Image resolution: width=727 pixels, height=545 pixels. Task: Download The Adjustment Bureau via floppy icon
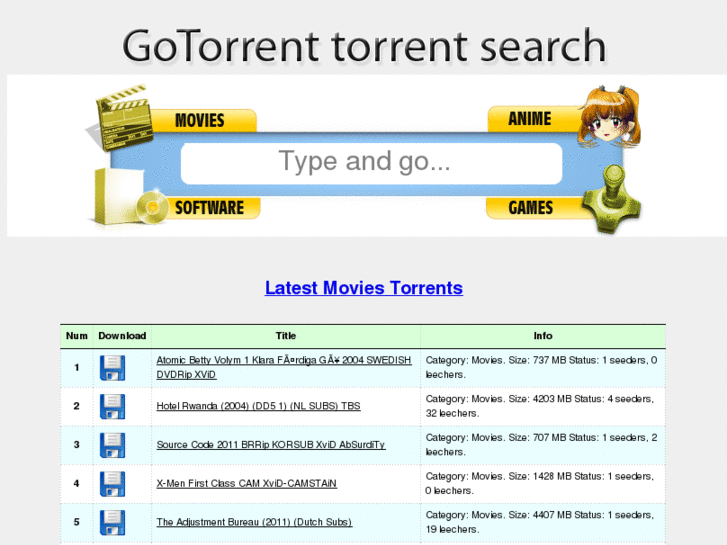pyautogui.click(x=112, y=522)
